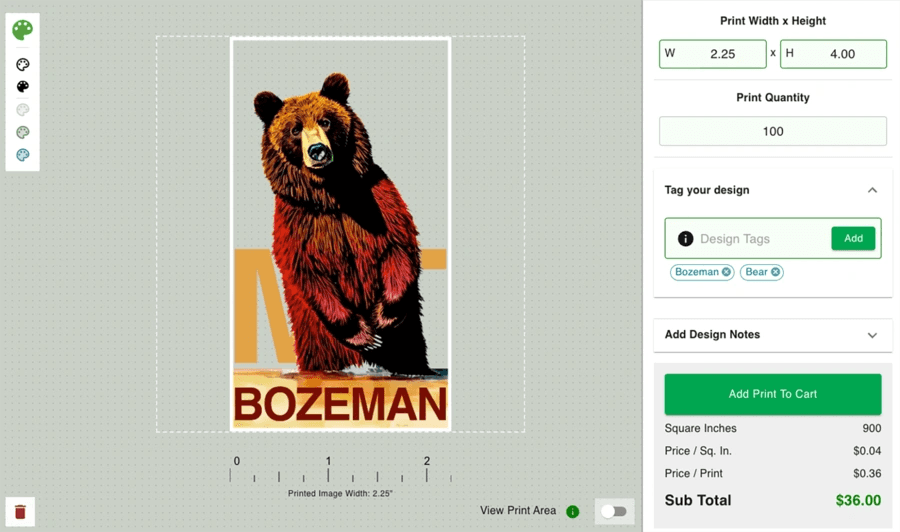
Task: Click the print height input field
Action: coord(842,54)
